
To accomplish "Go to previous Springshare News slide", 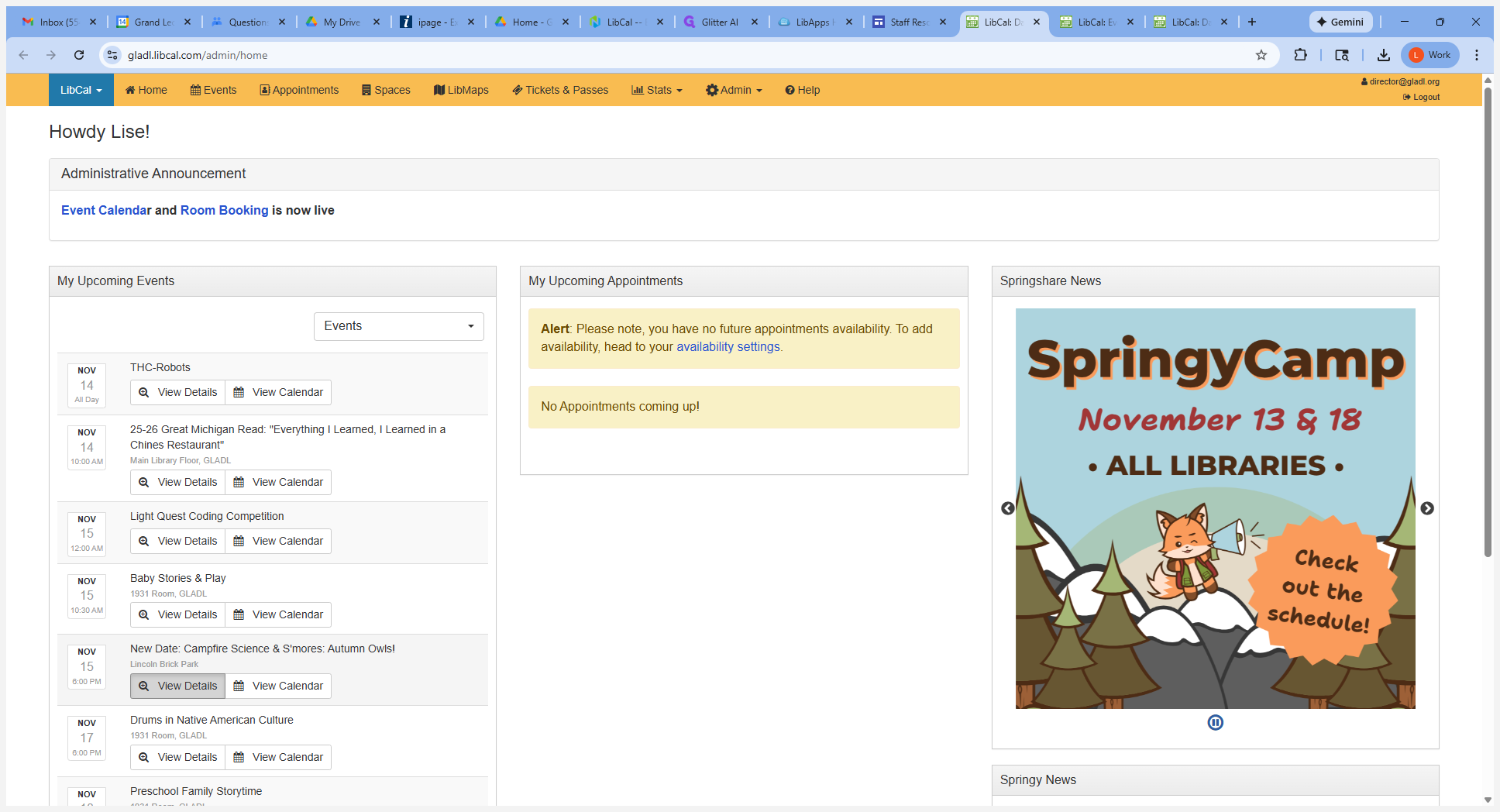I will tap(1007, 508).
